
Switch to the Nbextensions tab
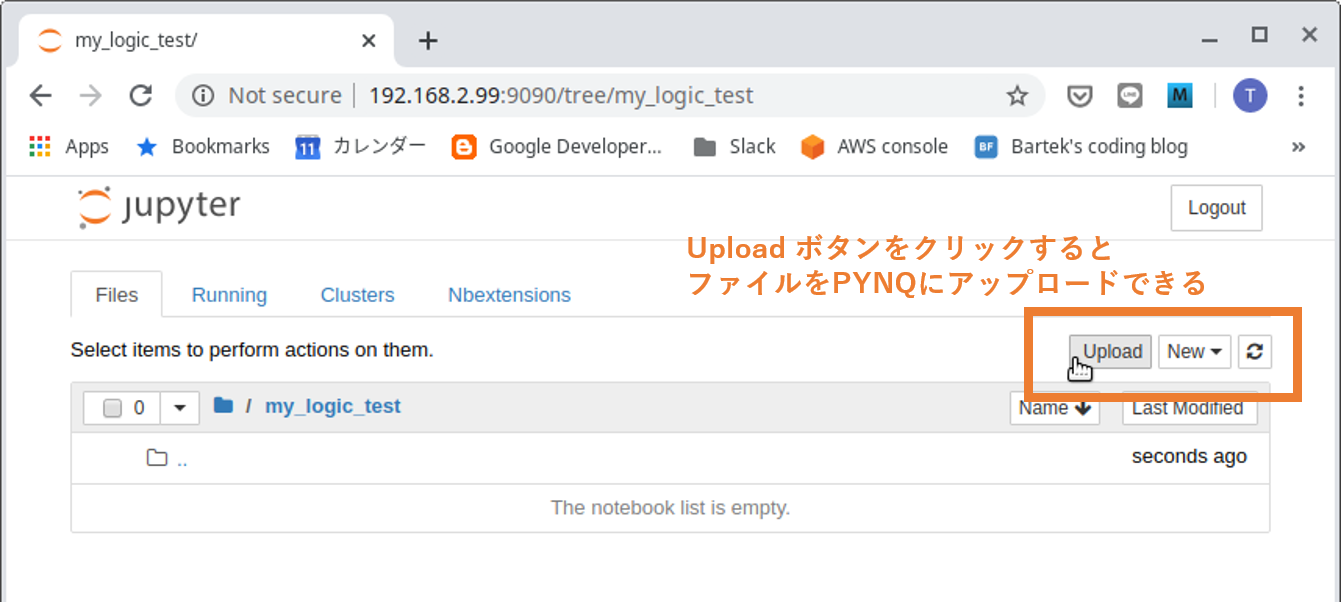tap(509, 295)
